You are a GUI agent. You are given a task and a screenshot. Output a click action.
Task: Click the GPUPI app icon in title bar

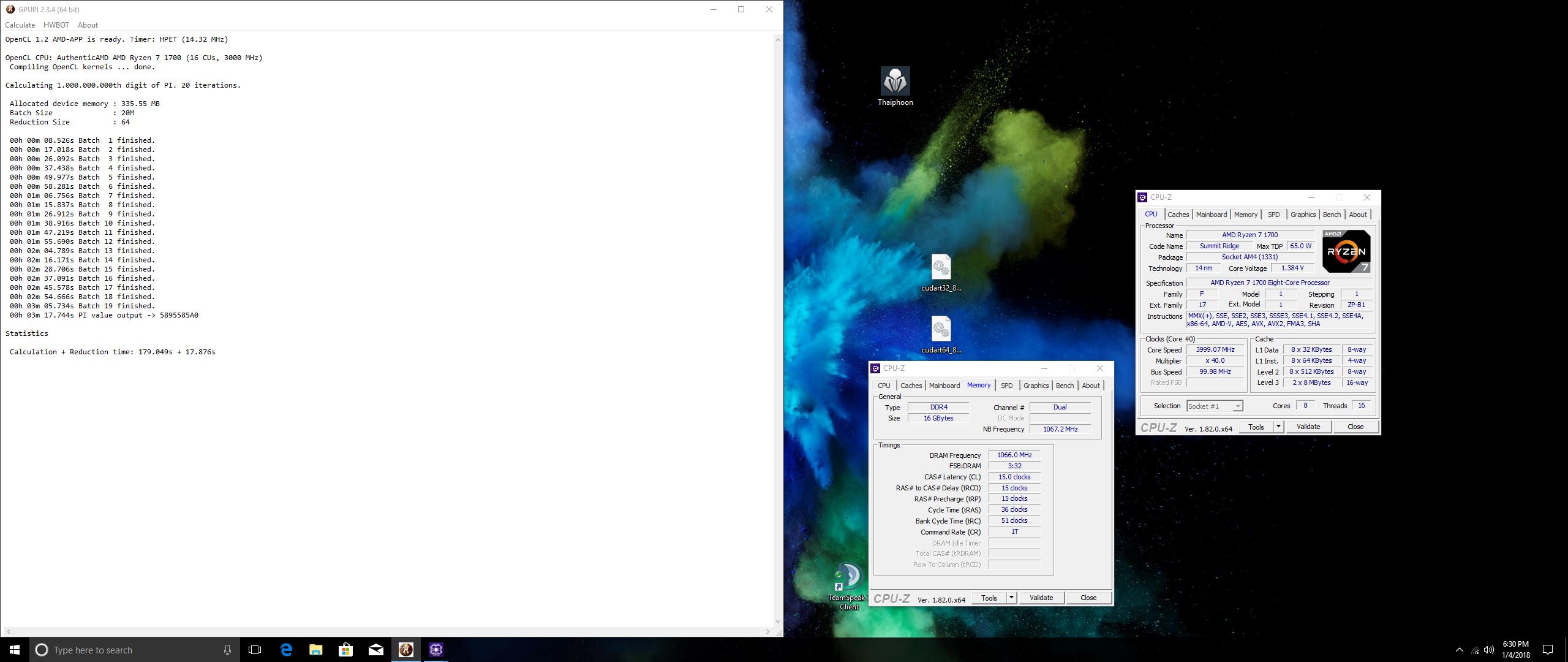(10, 9)
